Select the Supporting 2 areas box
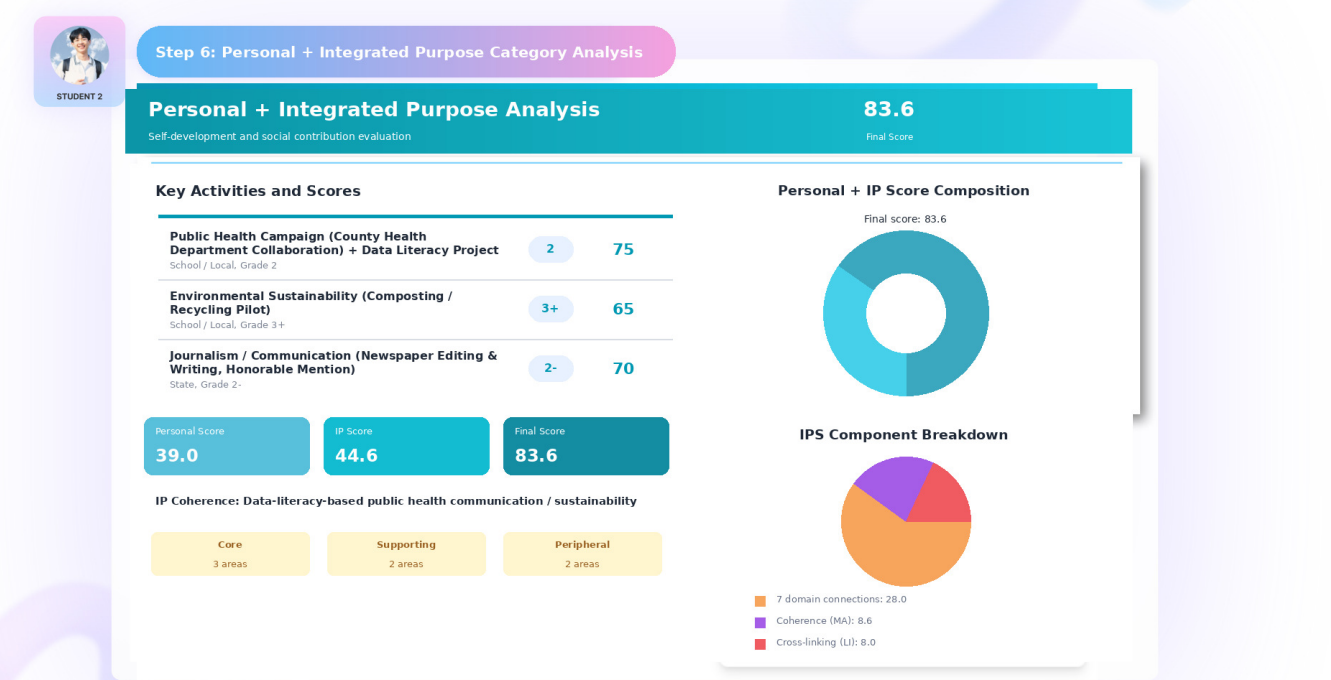Screen dimensions: 1331x680 [406, 554]
